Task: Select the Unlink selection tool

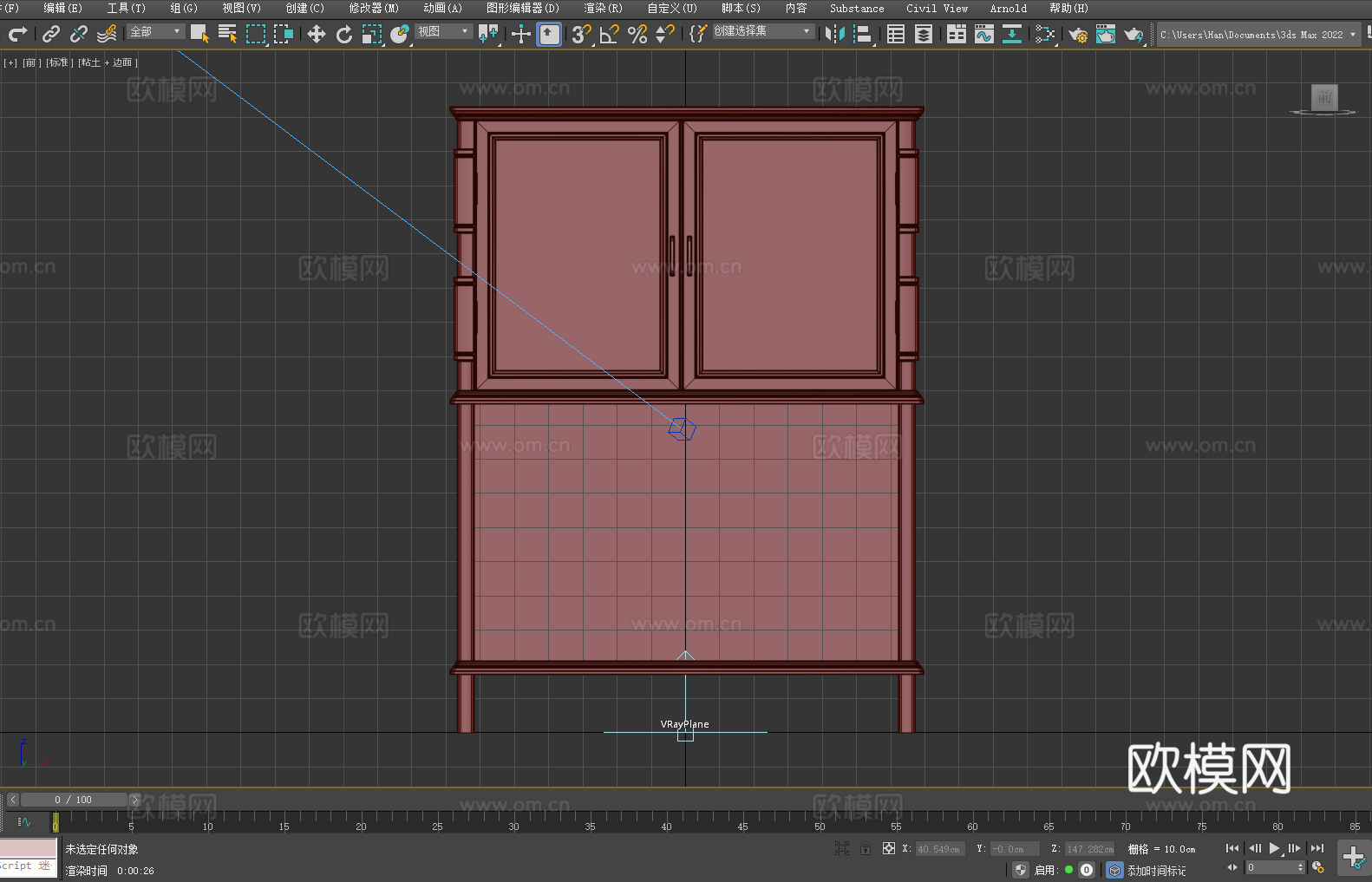Action: pos(79,34)
